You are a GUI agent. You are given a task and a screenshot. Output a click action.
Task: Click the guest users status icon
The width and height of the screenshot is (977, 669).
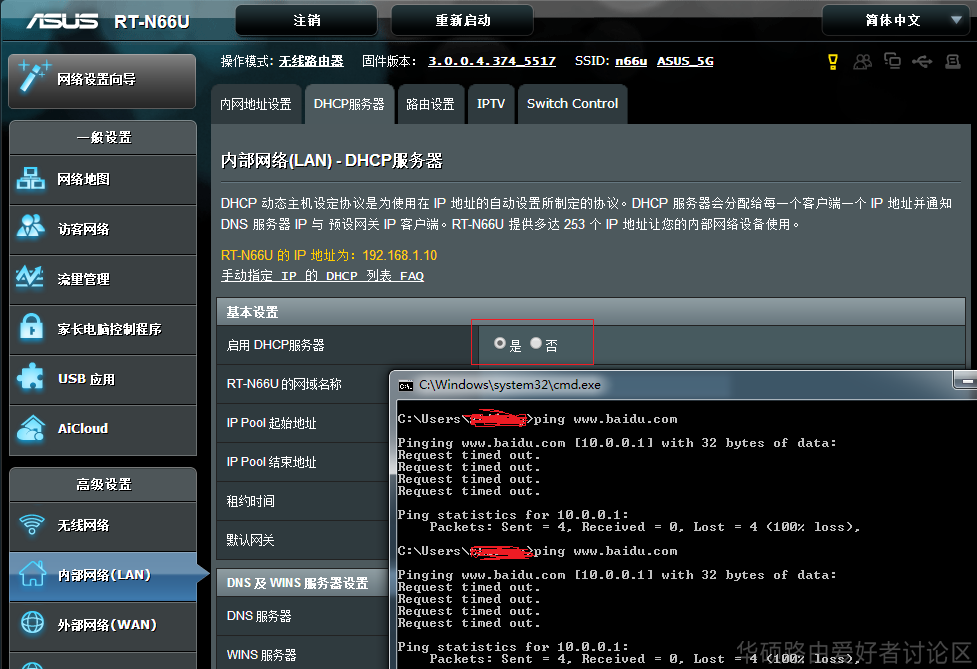pos(863,61)
